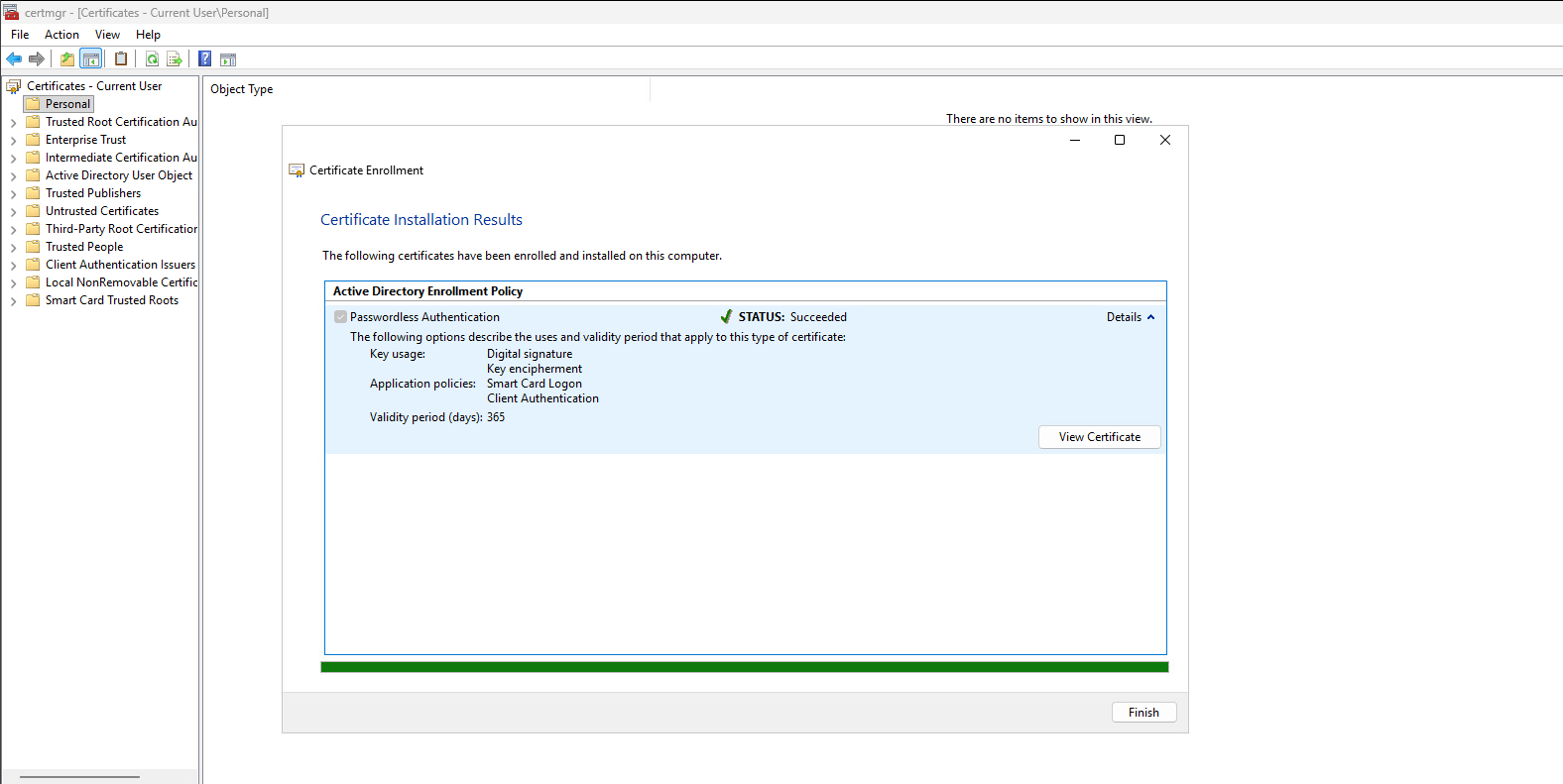
Task: Expand the Client Authentication Issuers node
Action: (13, 266)
